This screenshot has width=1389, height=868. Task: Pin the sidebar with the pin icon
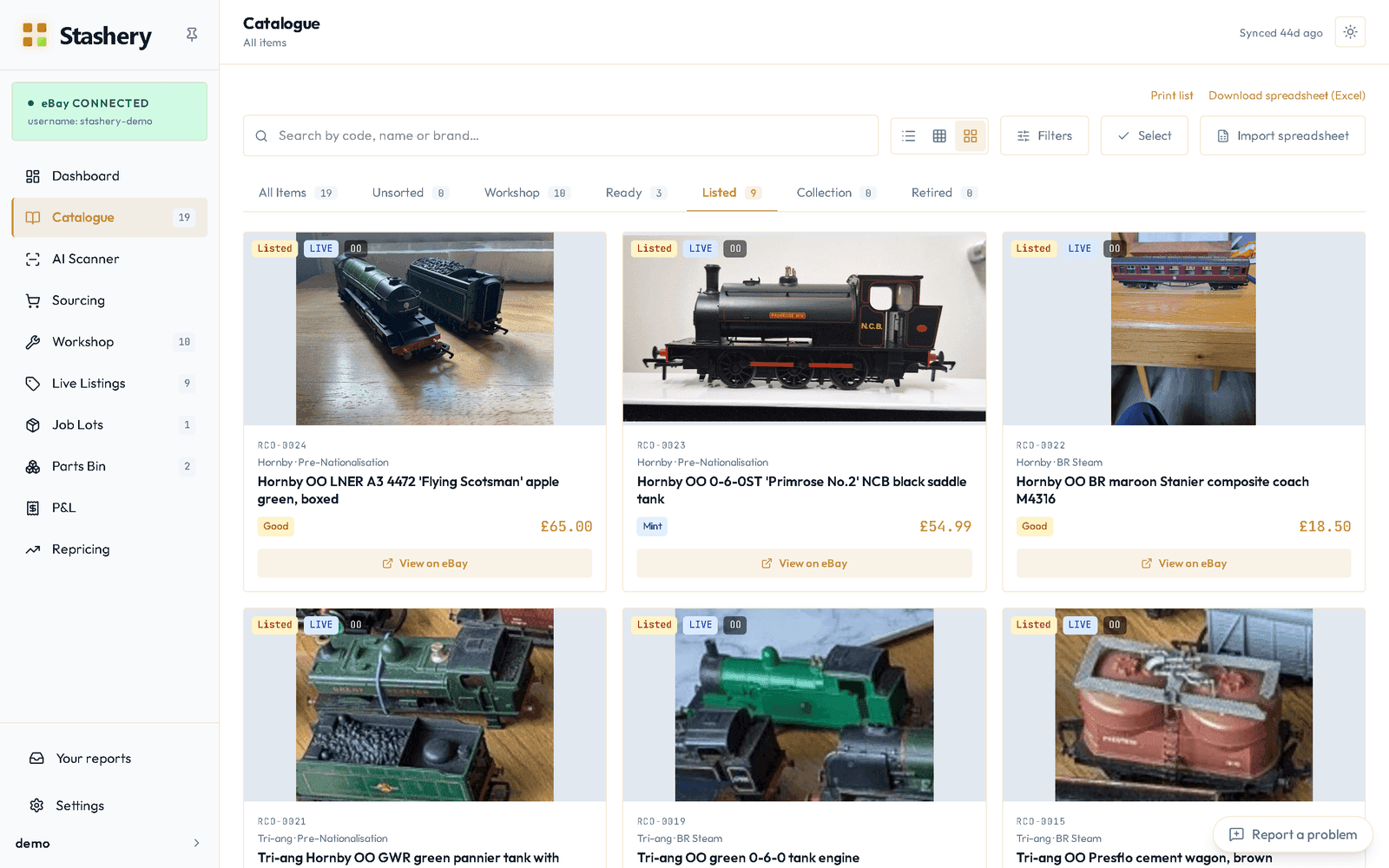click(x=192, y=35)
